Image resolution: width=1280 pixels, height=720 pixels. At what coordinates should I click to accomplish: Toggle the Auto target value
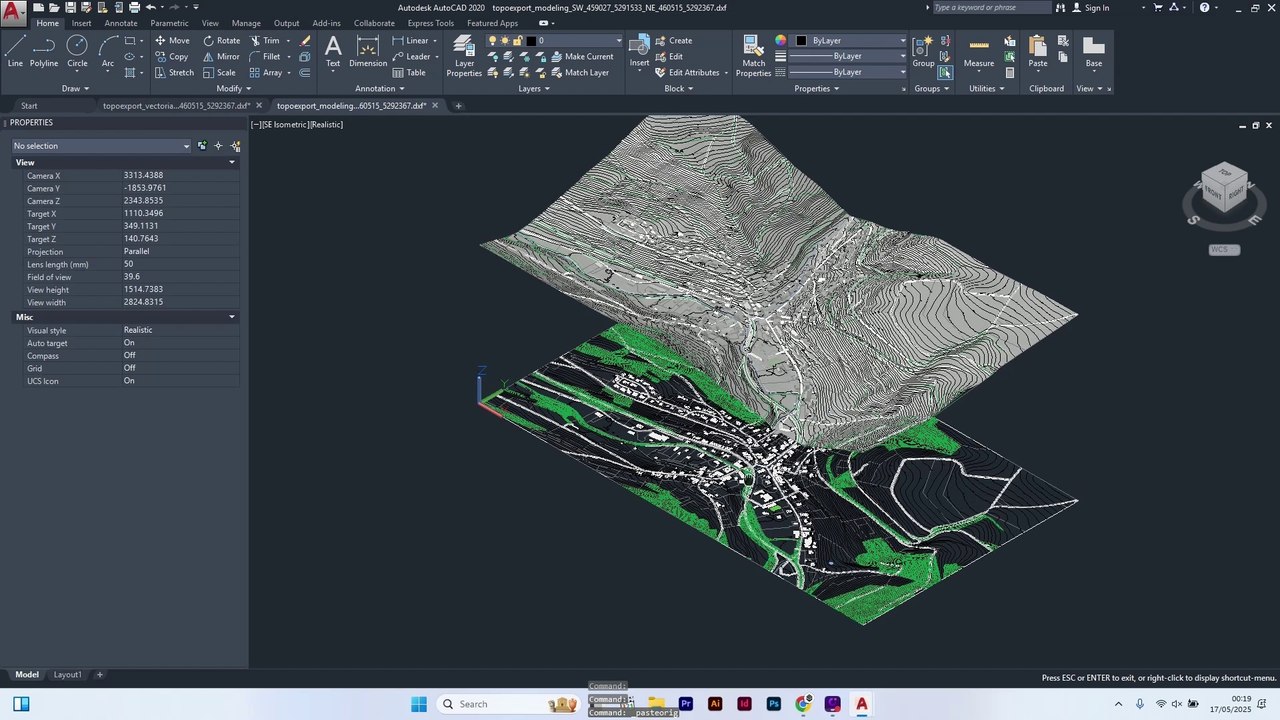coord(180,343)
